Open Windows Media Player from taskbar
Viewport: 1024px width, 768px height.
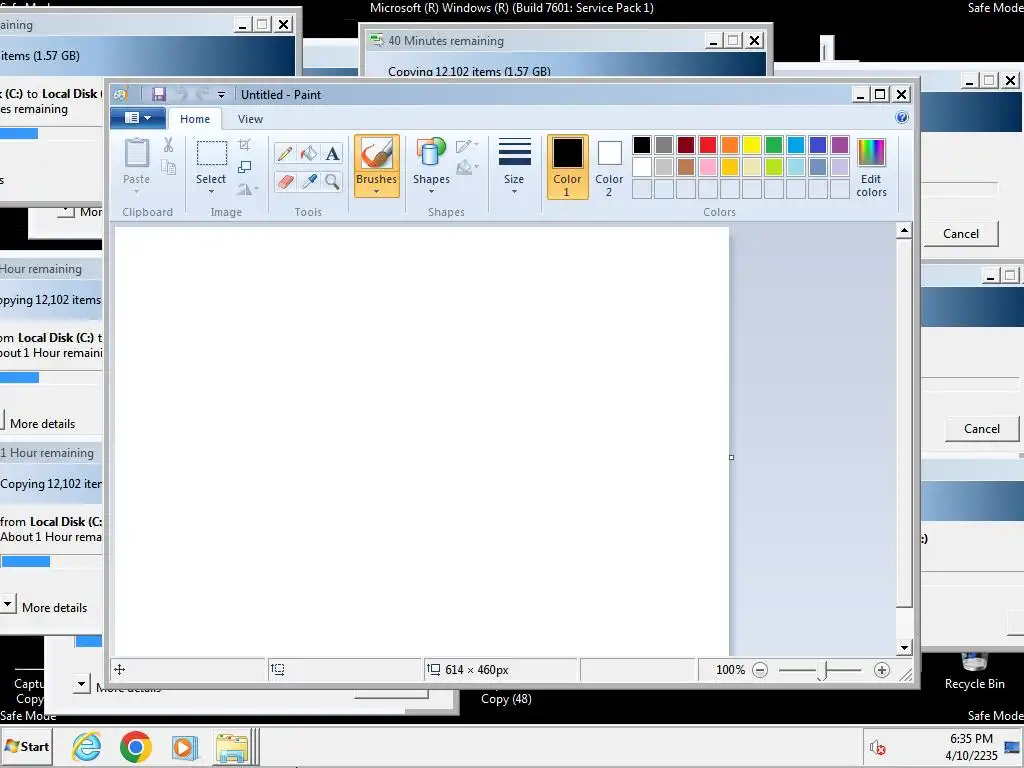pos(184,747)
